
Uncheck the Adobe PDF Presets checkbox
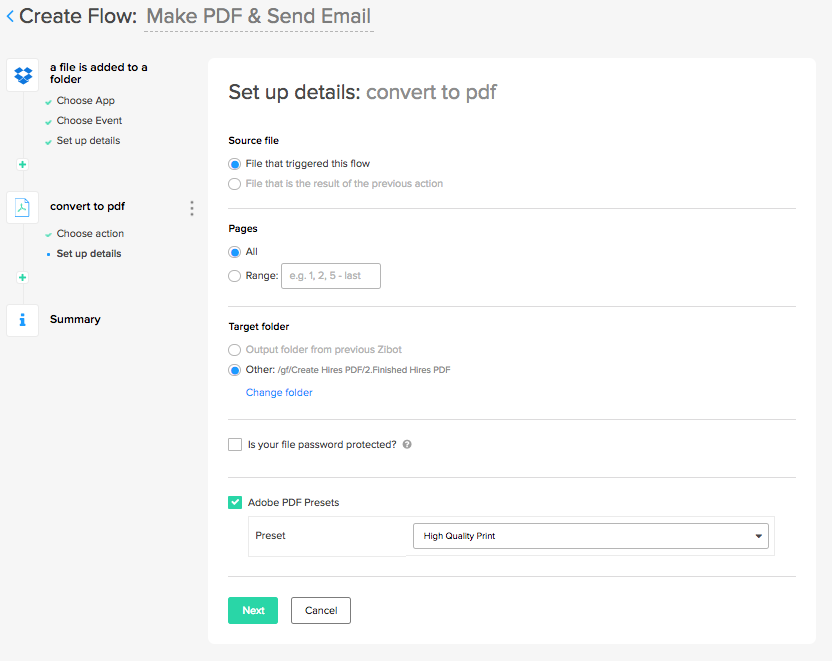coord(235,502)
